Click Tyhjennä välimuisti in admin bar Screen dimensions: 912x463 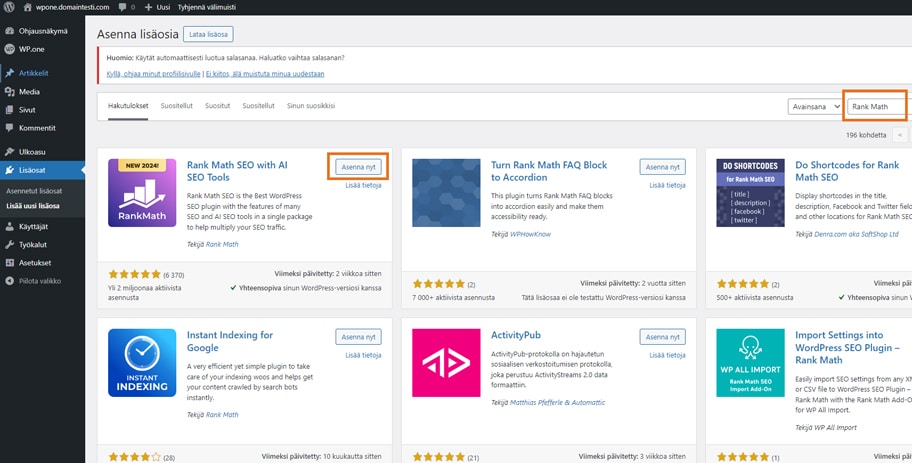207,8
